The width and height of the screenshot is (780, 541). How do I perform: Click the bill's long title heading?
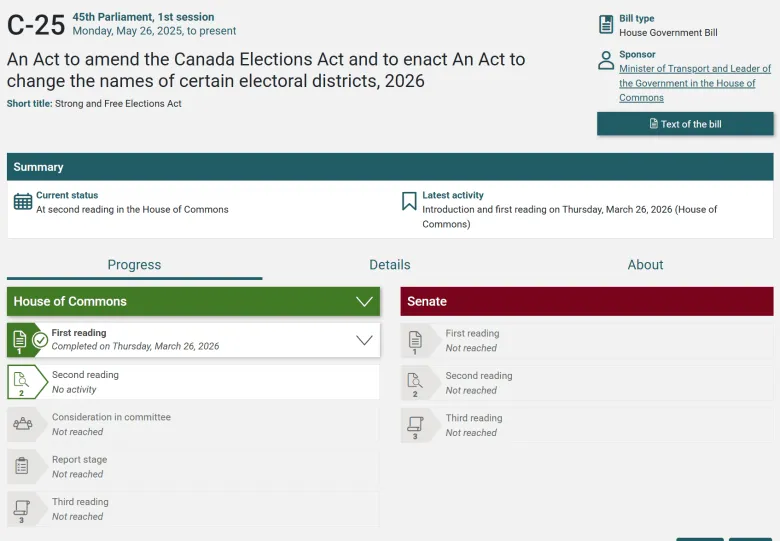click(x=266, y=70)
